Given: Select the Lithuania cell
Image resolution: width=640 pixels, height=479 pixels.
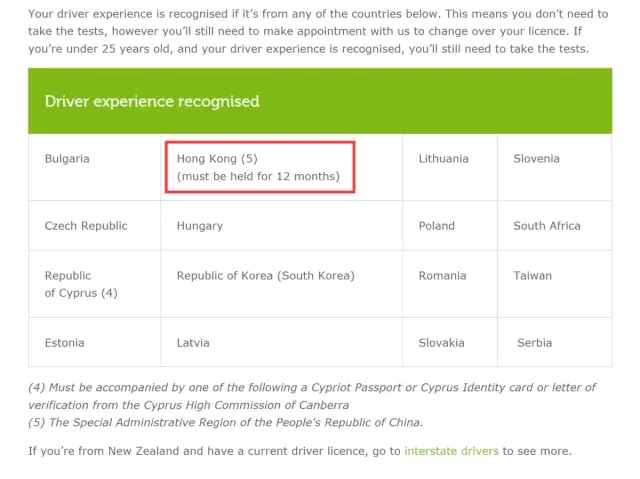Looking at the screenshot, I should point(450,167).
